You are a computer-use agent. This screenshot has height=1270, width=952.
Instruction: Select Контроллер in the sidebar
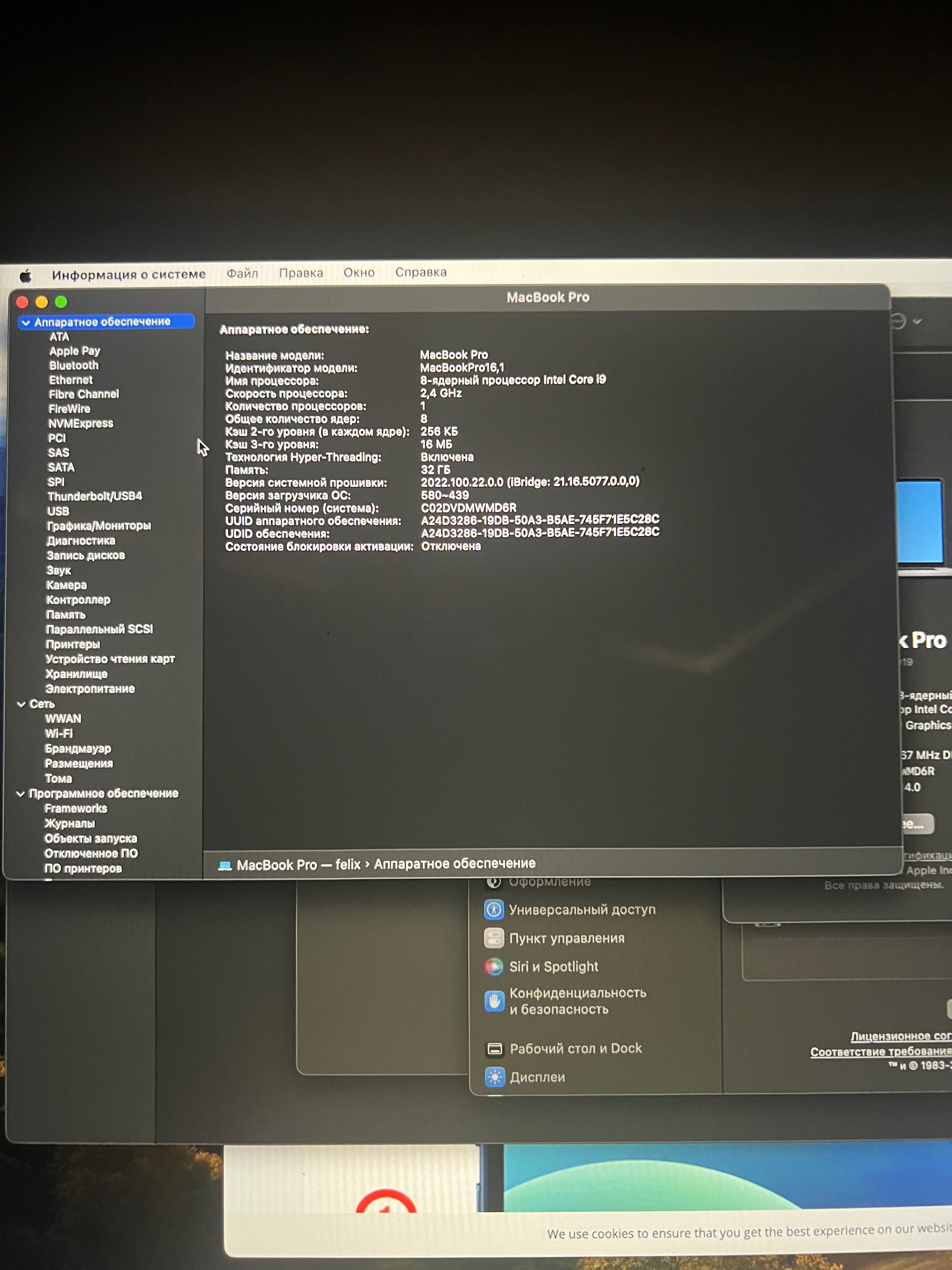point(78,600)
